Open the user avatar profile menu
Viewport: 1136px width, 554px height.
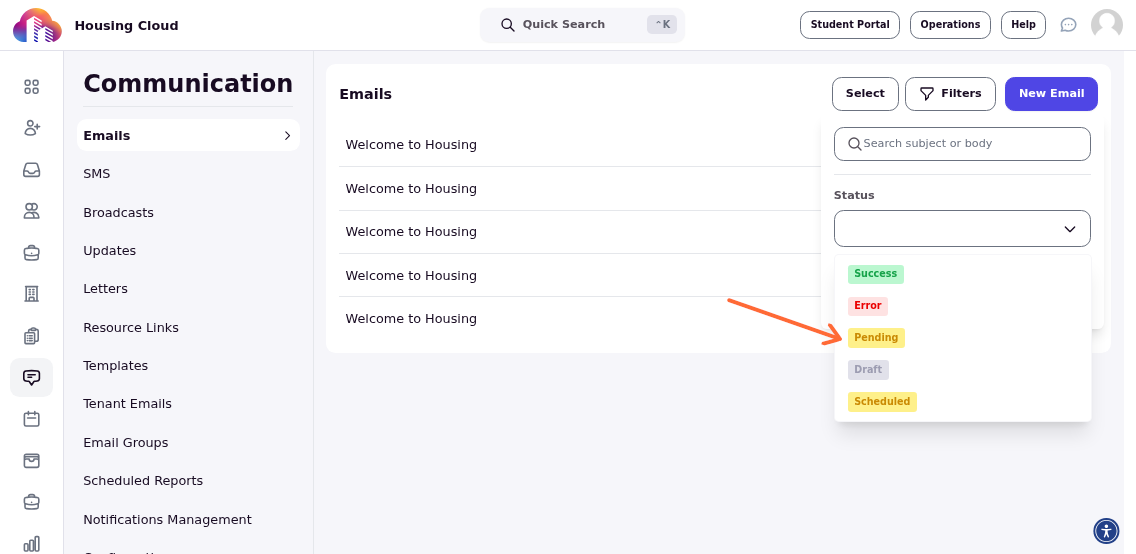click(x=1106, y=25)
